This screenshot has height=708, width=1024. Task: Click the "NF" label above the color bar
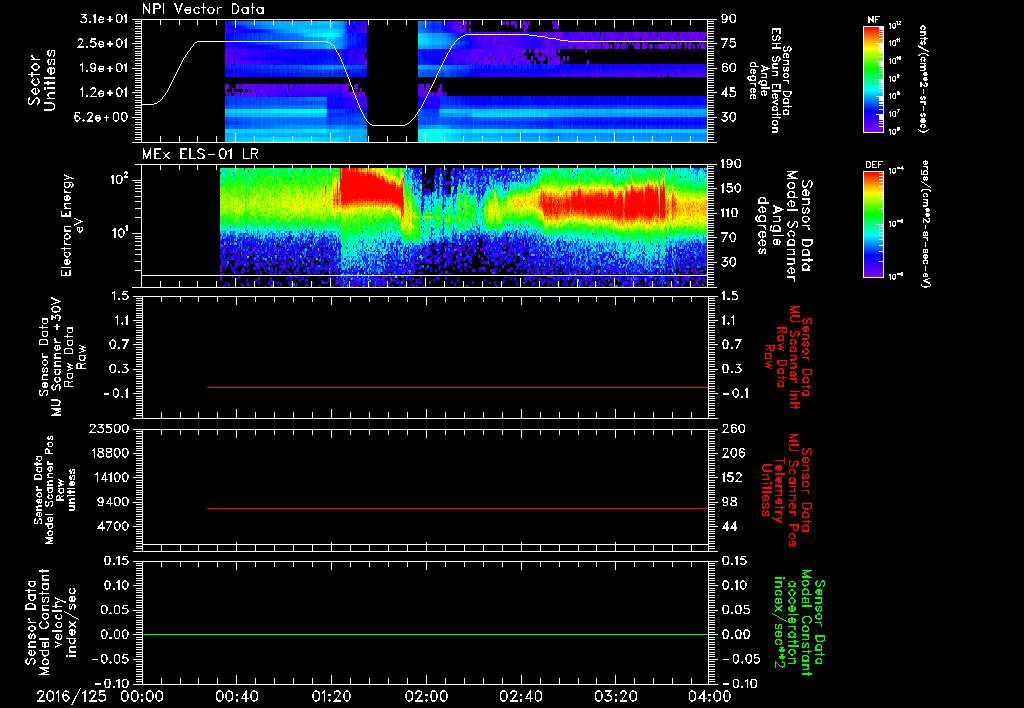pos(873,20)
